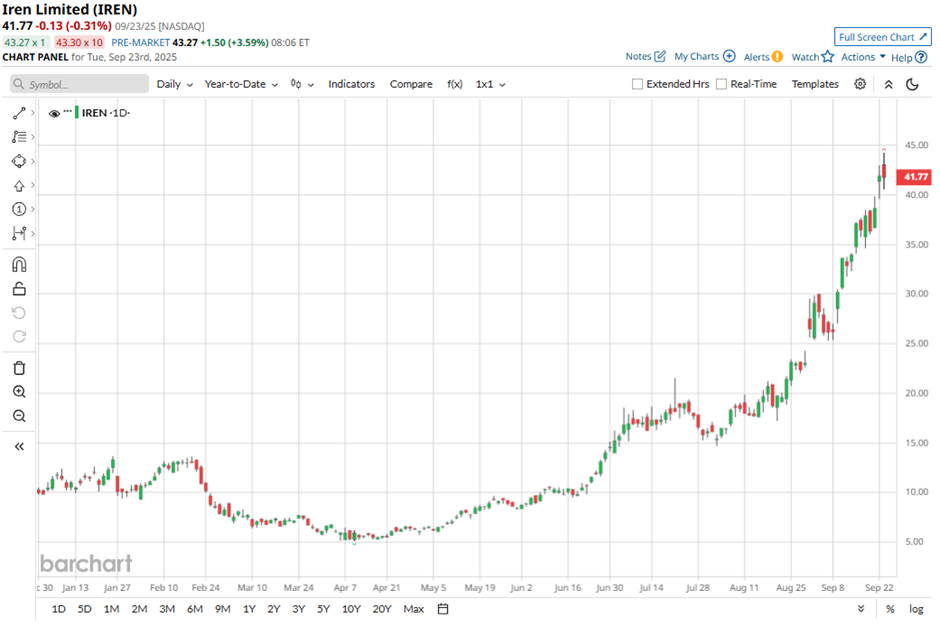Select the 1D time range

click(x=59, y=609)
